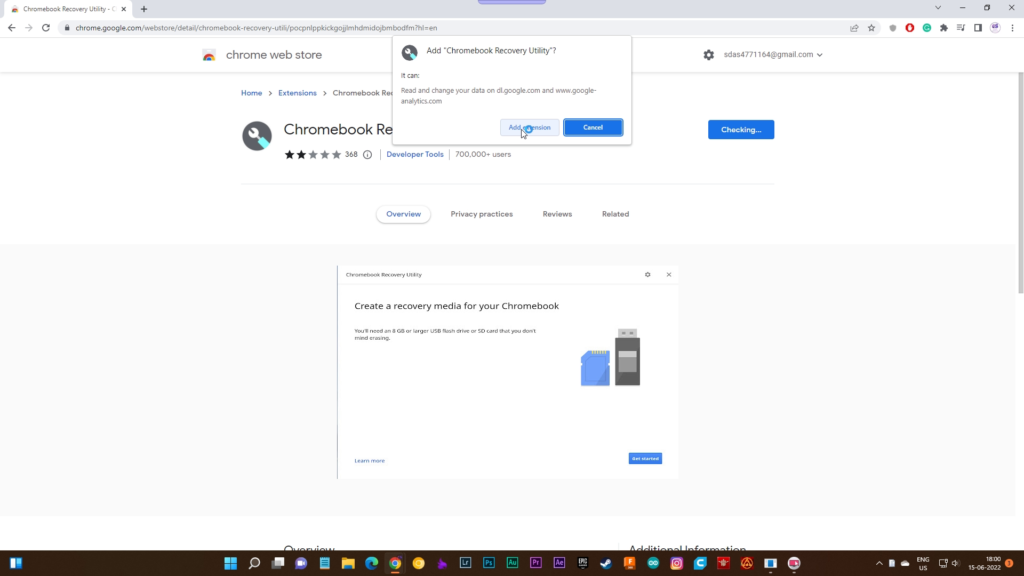Open a new browser tab
The image size is (1024, 576).
tap(144, 9)
